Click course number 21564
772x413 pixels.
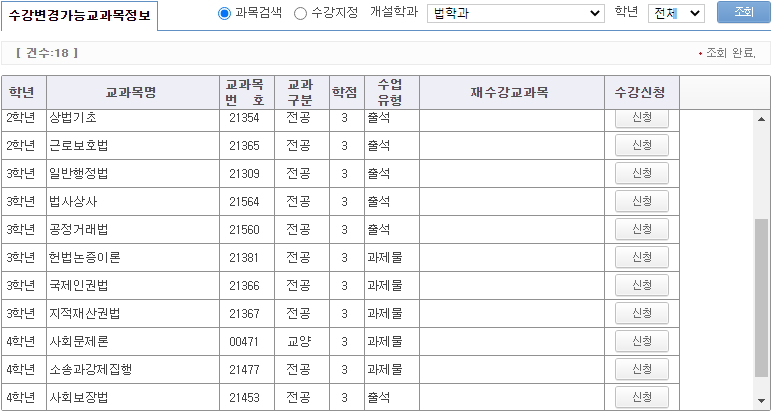[x=244, y=202]
